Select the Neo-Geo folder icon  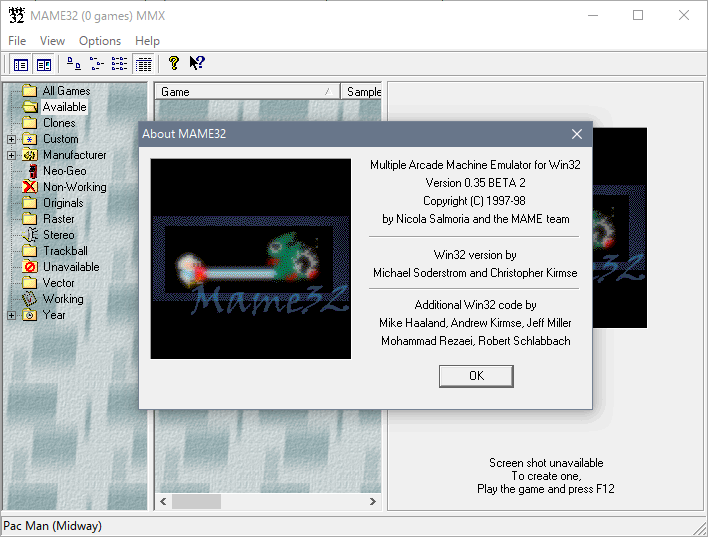click(30, 171)
